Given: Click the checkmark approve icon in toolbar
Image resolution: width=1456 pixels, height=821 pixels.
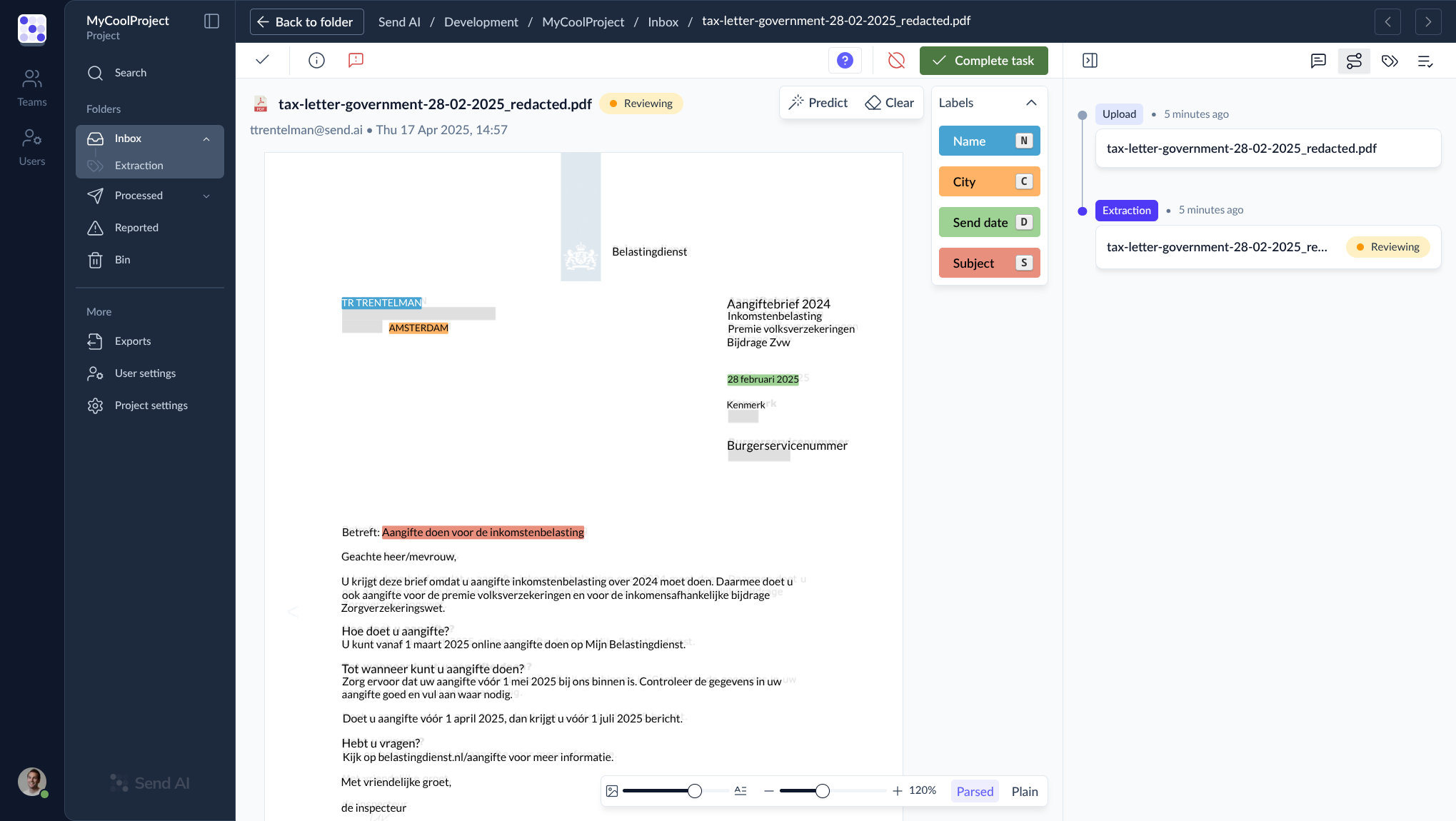Looking at the screenshot, I should tap(262, 60).
